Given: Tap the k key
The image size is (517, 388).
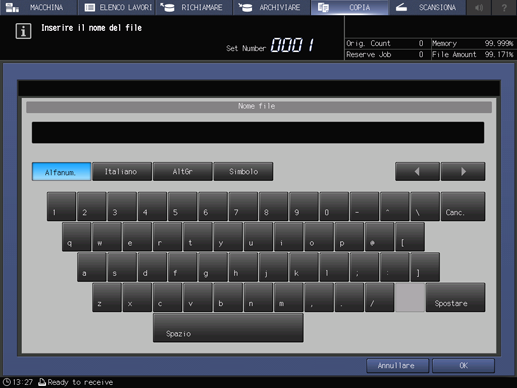Looking at the screenshot, I should click(x=304, y=267).
